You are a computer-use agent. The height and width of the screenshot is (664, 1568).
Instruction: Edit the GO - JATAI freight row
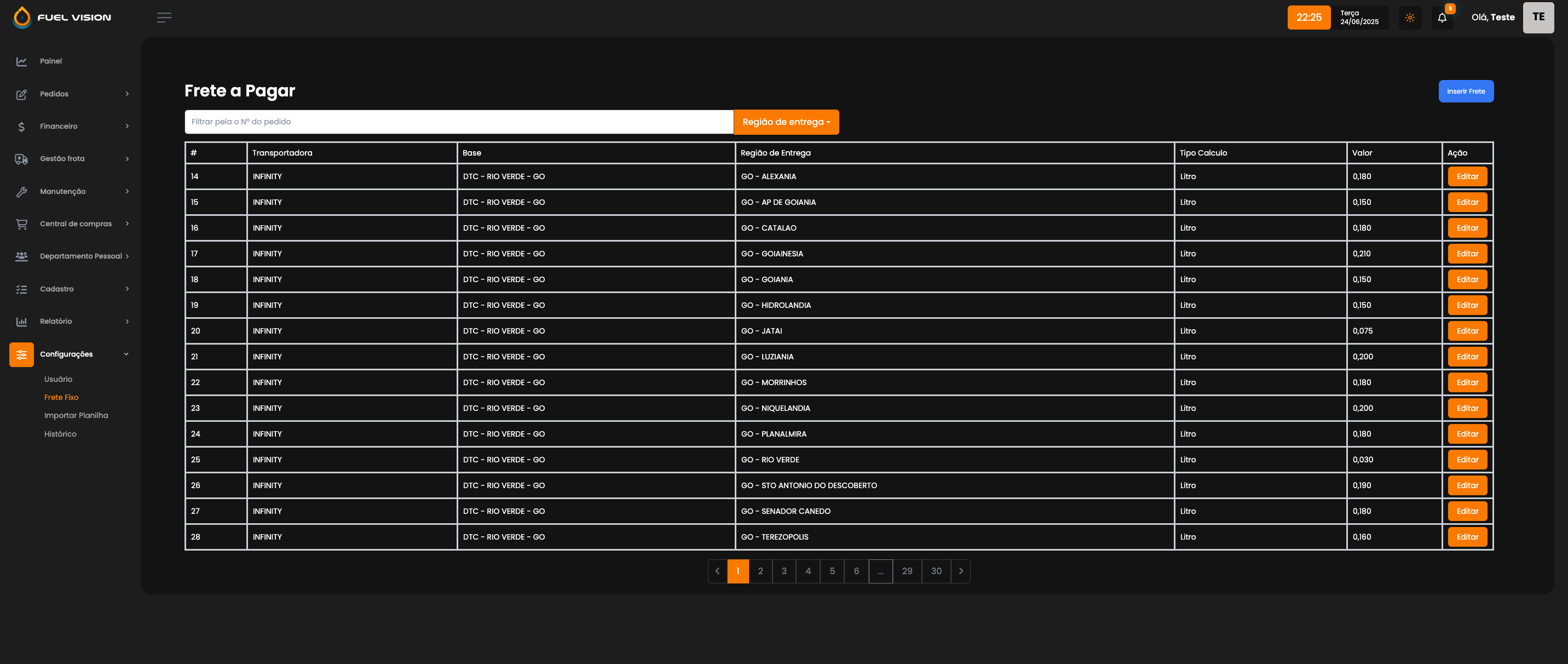point(1467,331)
